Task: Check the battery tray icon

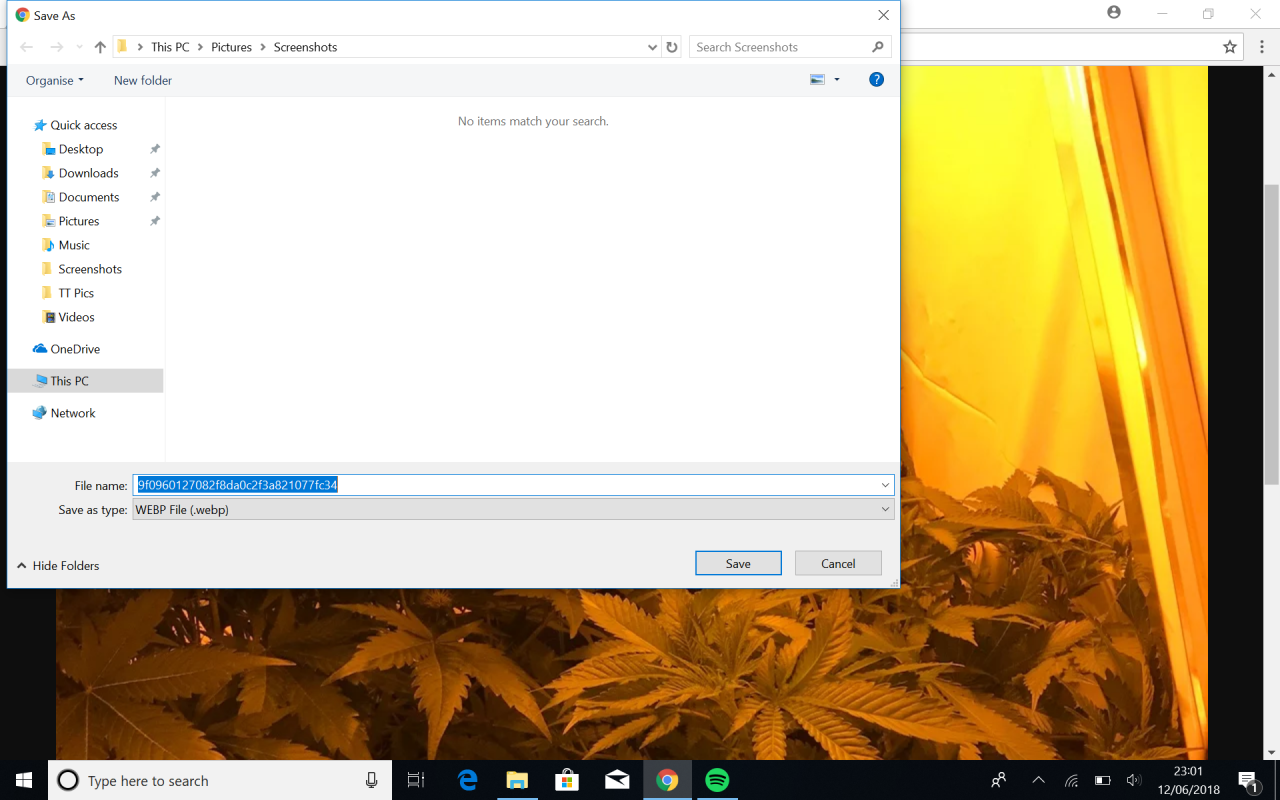Action: point(1103,780)
